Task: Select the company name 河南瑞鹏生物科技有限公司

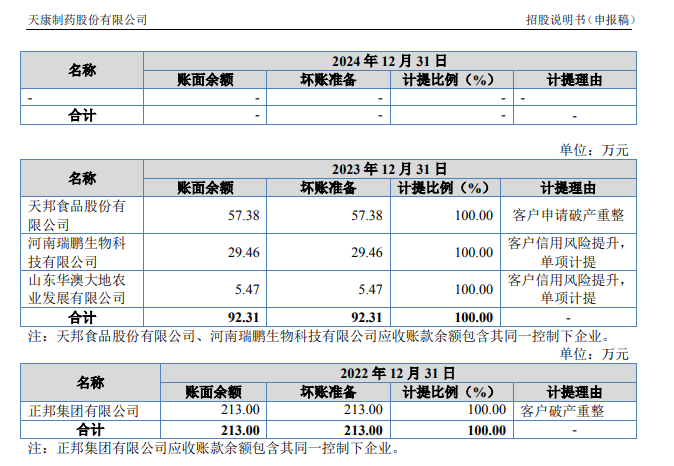Action: (x=77, y=252)
